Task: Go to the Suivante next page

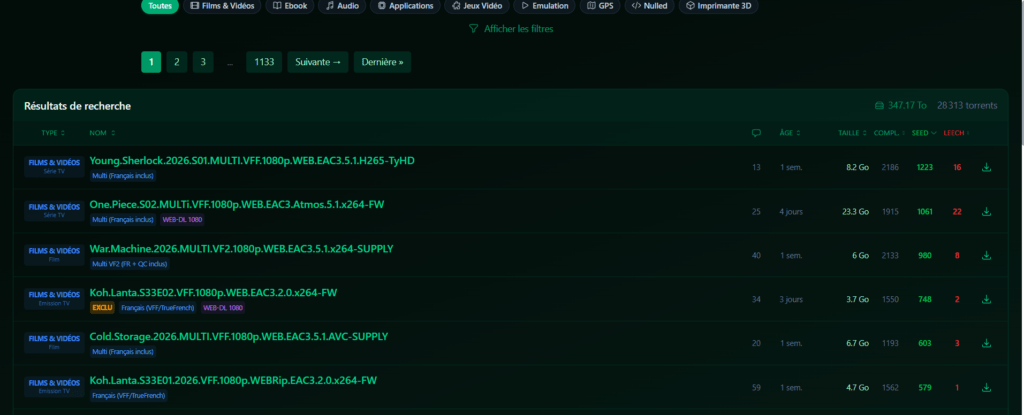Action: point(320,62)
